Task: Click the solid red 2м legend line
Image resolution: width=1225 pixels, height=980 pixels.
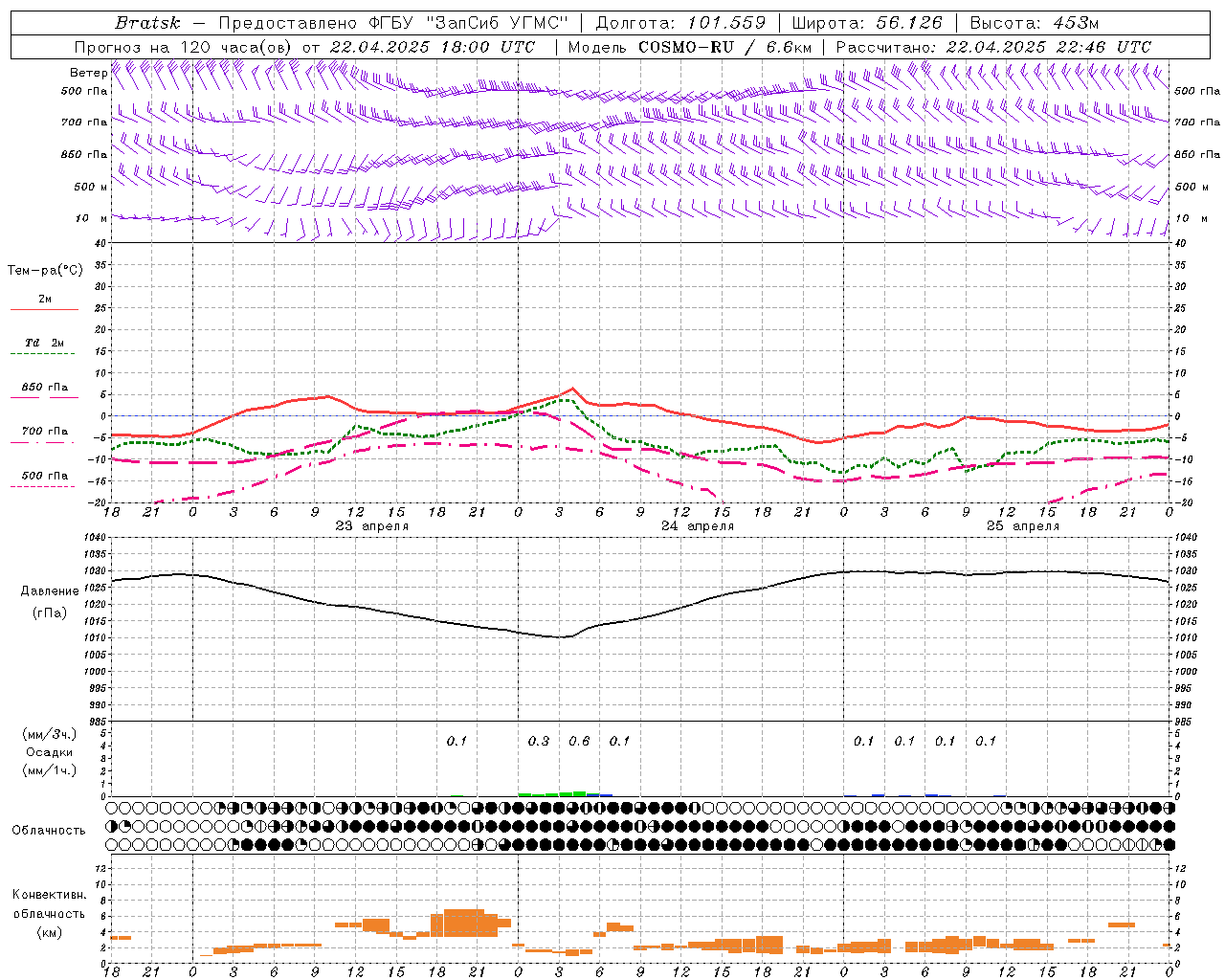Action: point(44,309)
